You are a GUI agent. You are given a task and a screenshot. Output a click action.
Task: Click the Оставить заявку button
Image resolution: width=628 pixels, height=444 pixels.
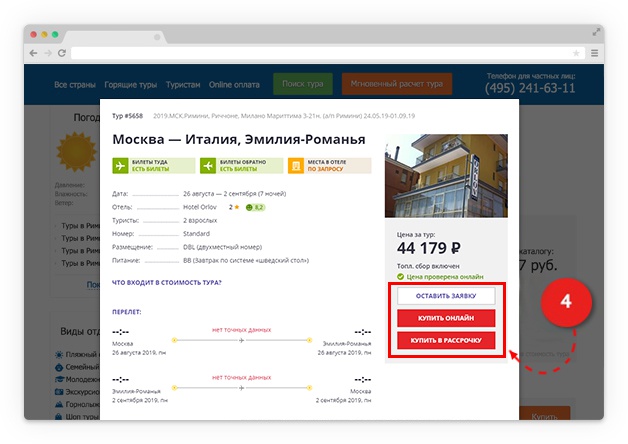(x=446, y=296)
